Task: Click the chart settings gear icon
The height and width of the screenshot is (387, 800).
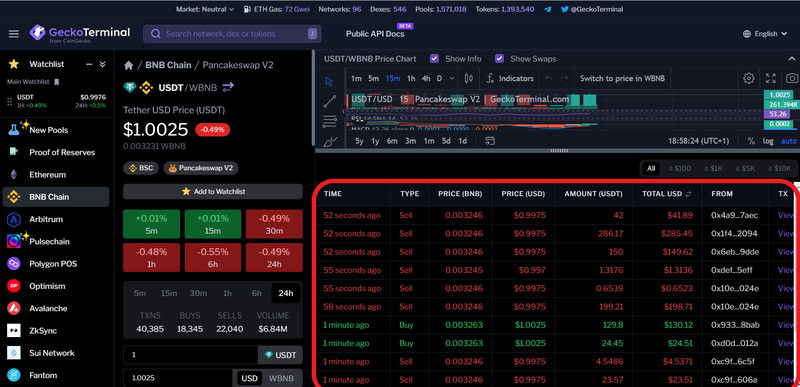Action: coord(748,79)
